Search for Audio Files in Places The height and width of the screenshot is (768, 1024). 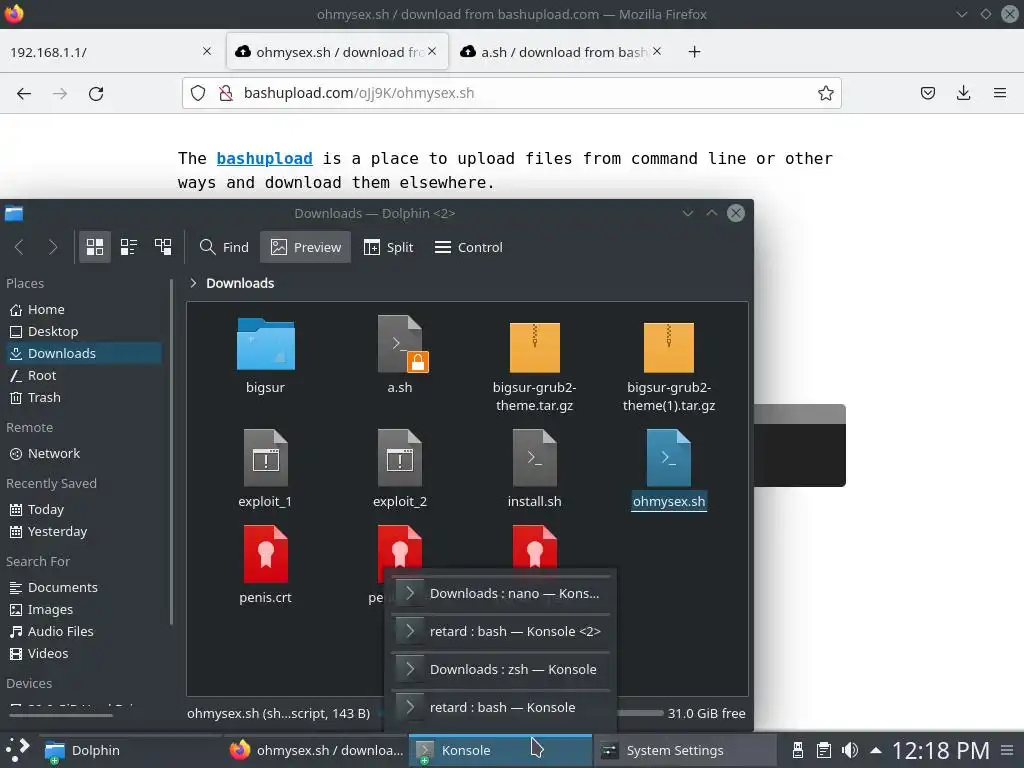tap(84, 632)
